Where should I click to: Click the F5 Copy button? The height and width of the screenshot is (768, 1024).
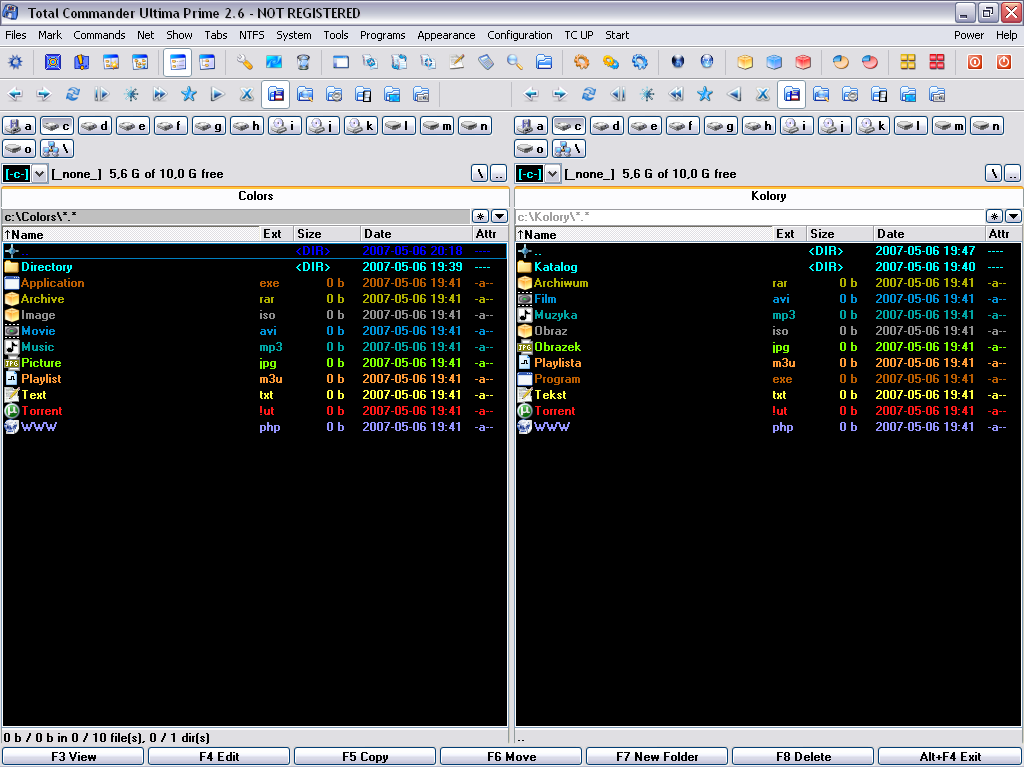pos(365,757)
